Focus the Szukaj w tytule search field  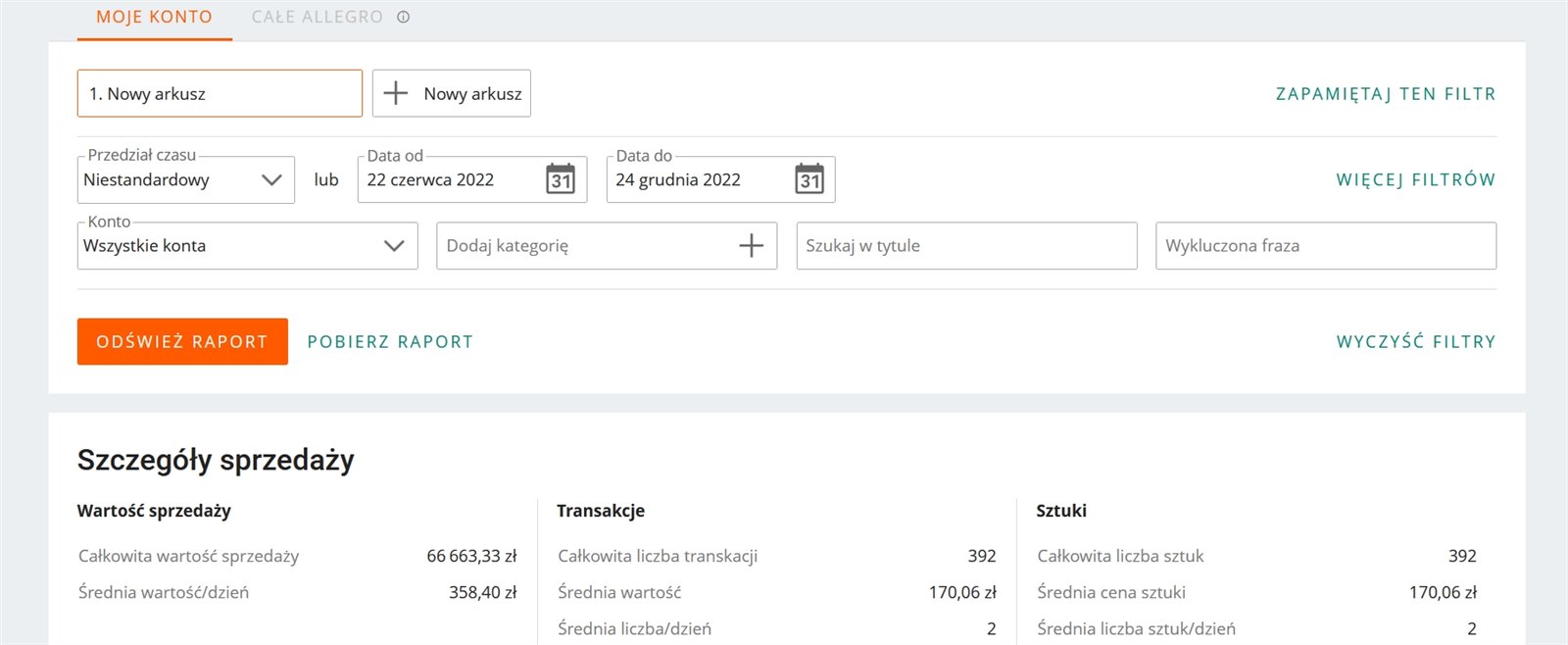(x=965, y=246)
